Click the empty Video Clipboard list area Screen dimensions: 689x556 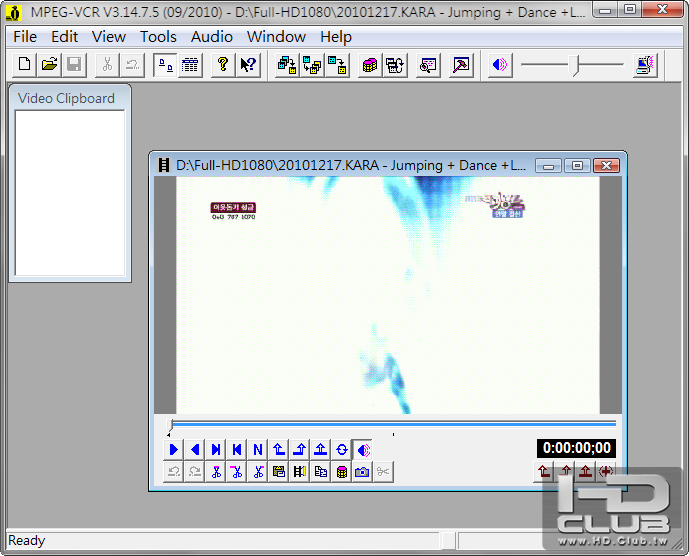(70, 193)
